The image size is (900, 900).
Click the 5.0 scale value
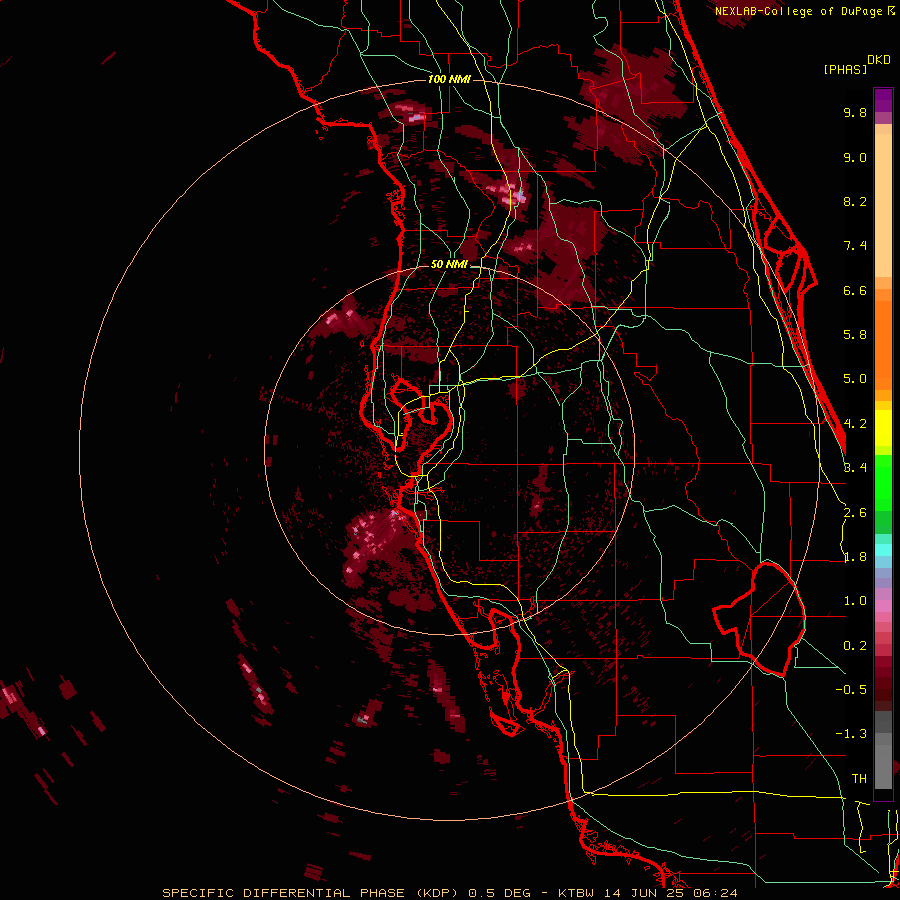tap(855, 379)
